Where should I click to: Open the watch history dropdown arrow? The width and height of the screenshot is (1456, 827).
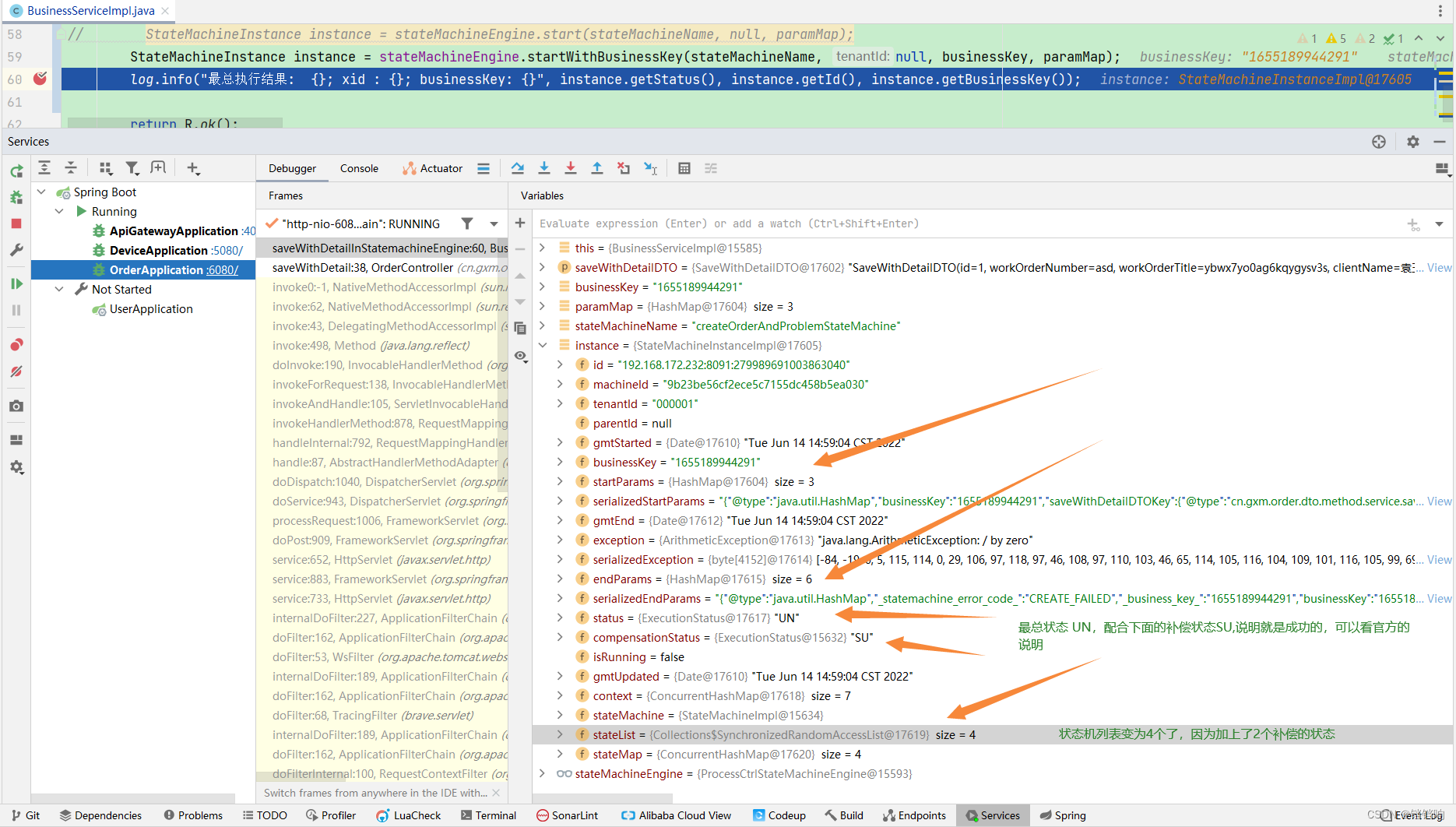tap(1439, 223)
